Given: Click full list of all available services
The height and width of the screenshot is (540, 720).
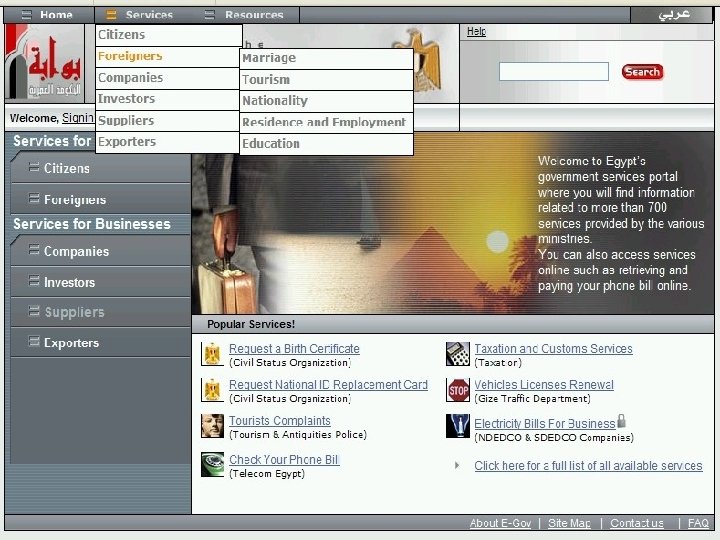Looking at the screenshot, I should 588,466.
